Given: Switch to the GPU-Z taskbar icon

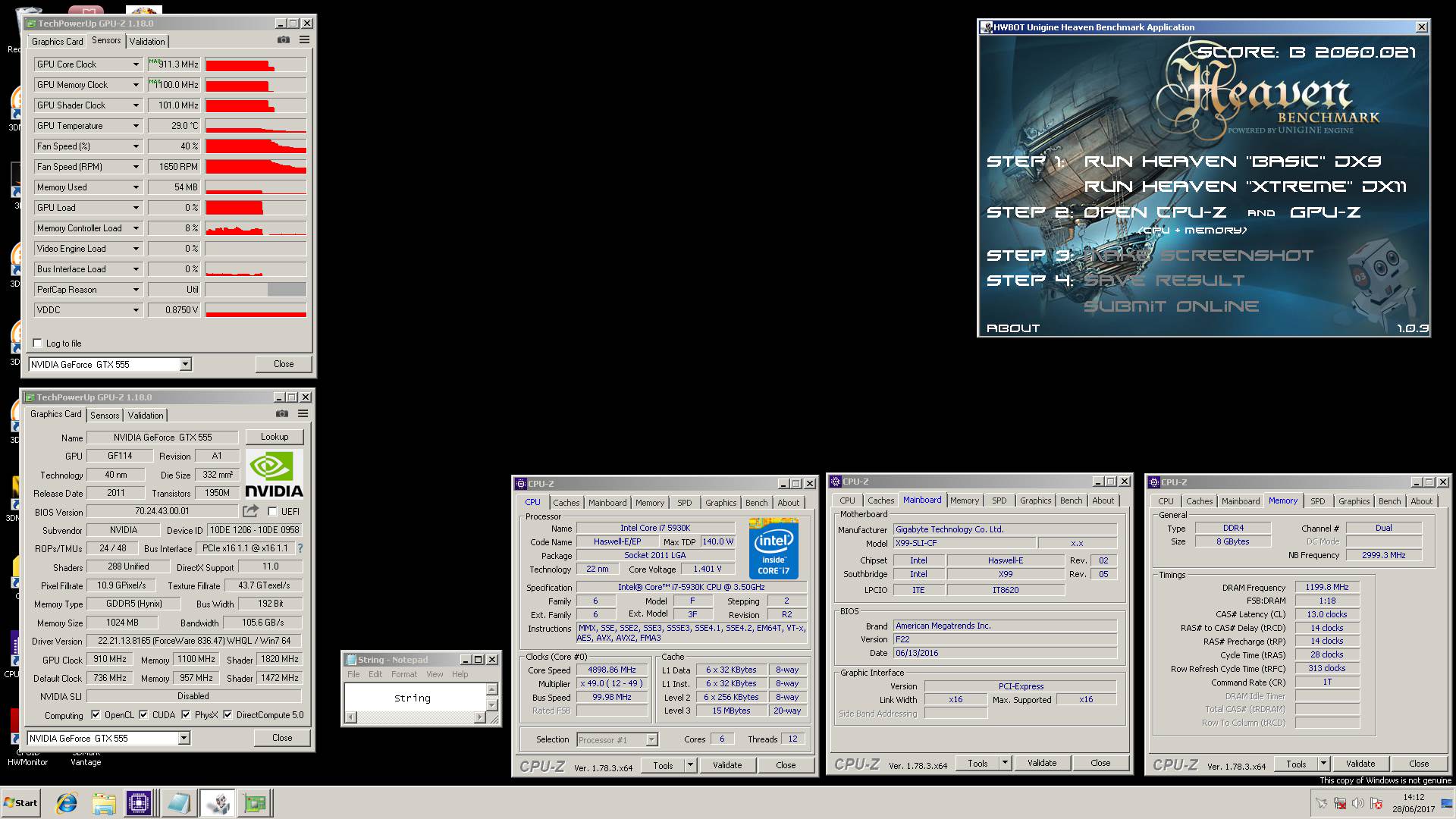Looking at the screenshot, I should tap(256, 803).
